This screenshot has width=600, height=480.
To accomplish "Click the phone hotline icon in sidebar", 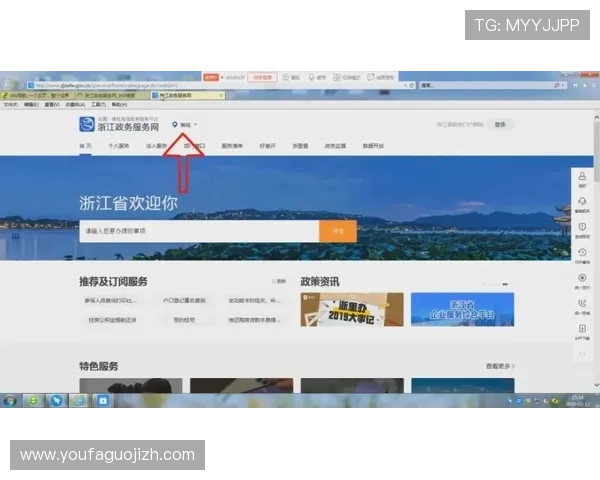I will click(582, 304).
